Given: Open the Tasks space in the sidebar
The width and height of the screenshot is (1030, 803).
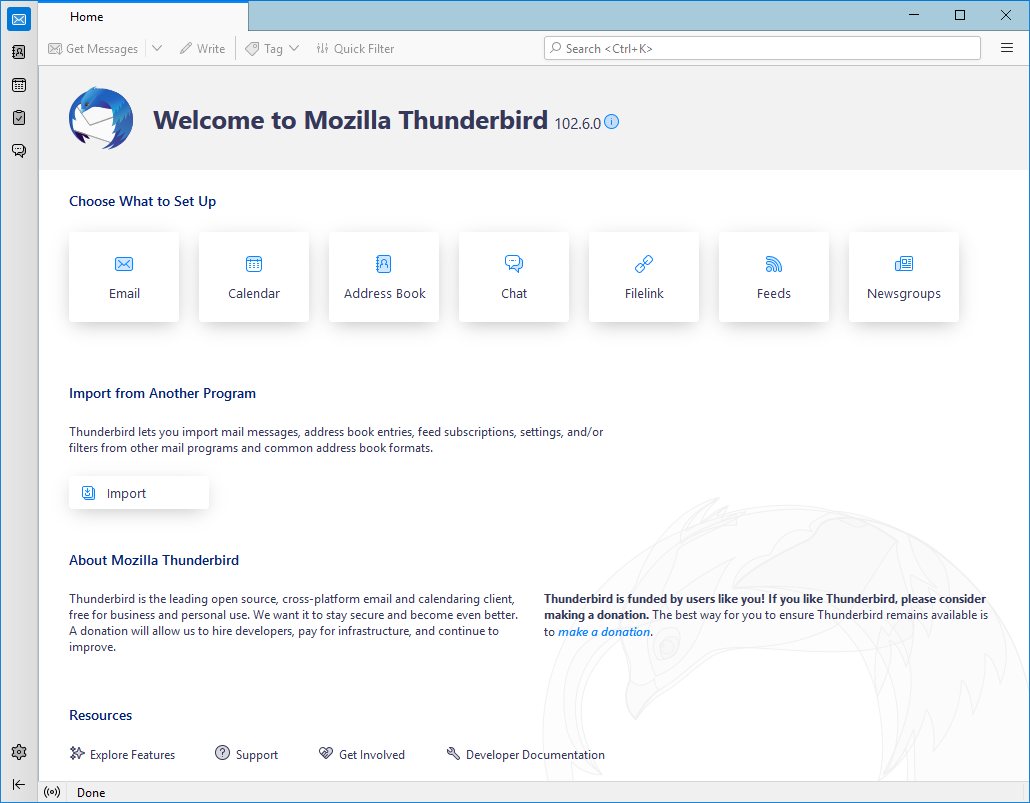Looking at the screenshot, I should pos(19,118).
